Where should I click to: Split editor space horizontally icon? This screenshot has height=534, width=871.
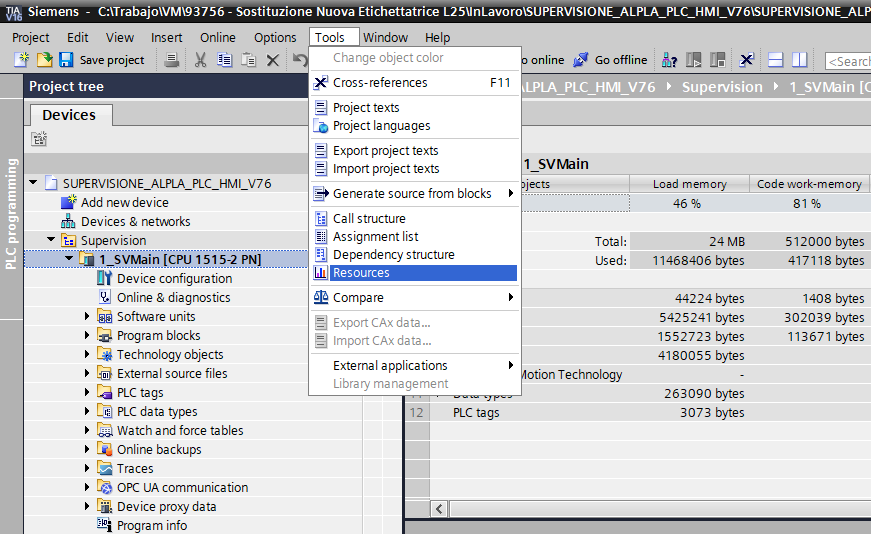(775, 59)
